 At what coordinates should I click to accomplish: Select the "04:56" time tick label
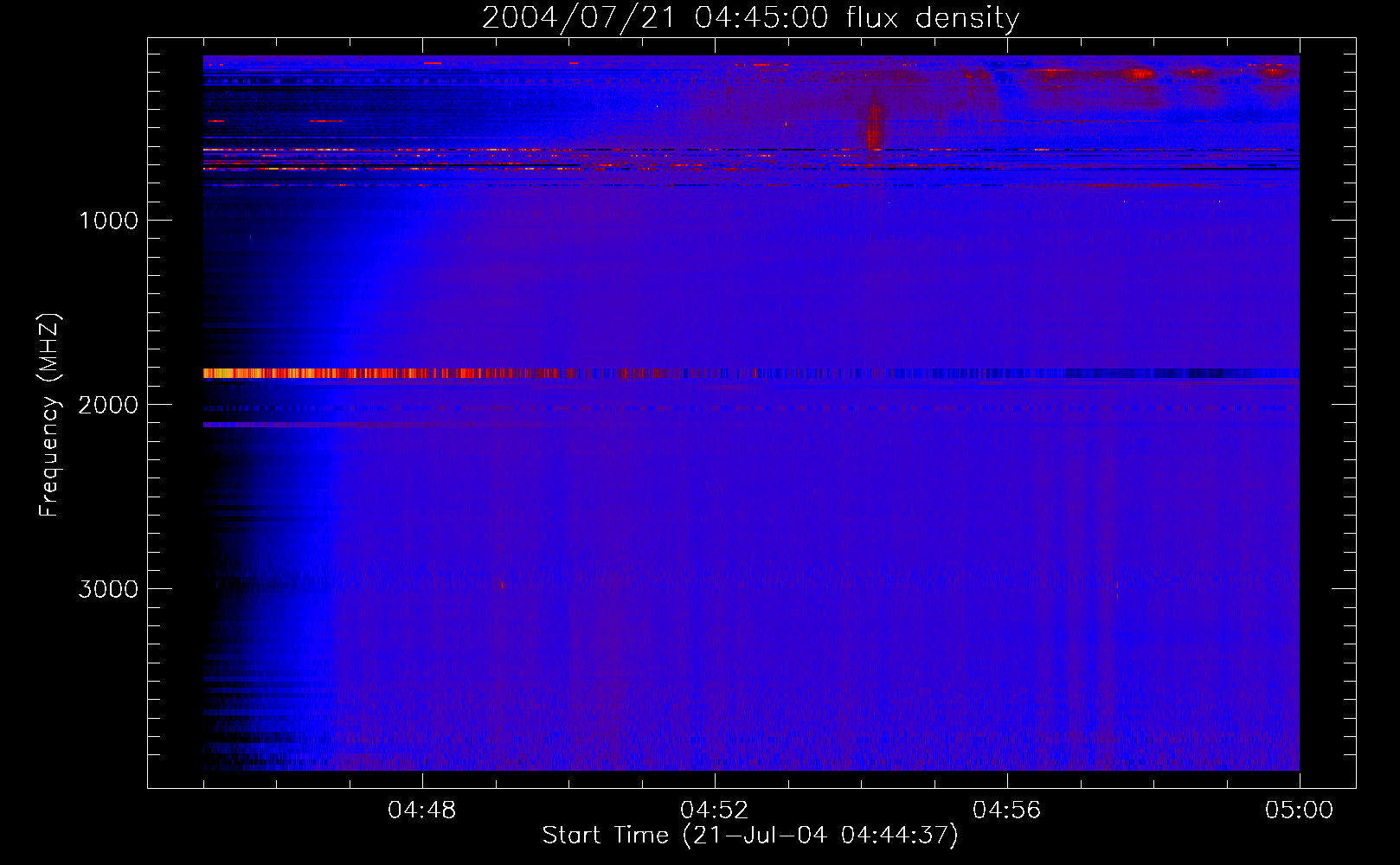tap(1007, 811)
